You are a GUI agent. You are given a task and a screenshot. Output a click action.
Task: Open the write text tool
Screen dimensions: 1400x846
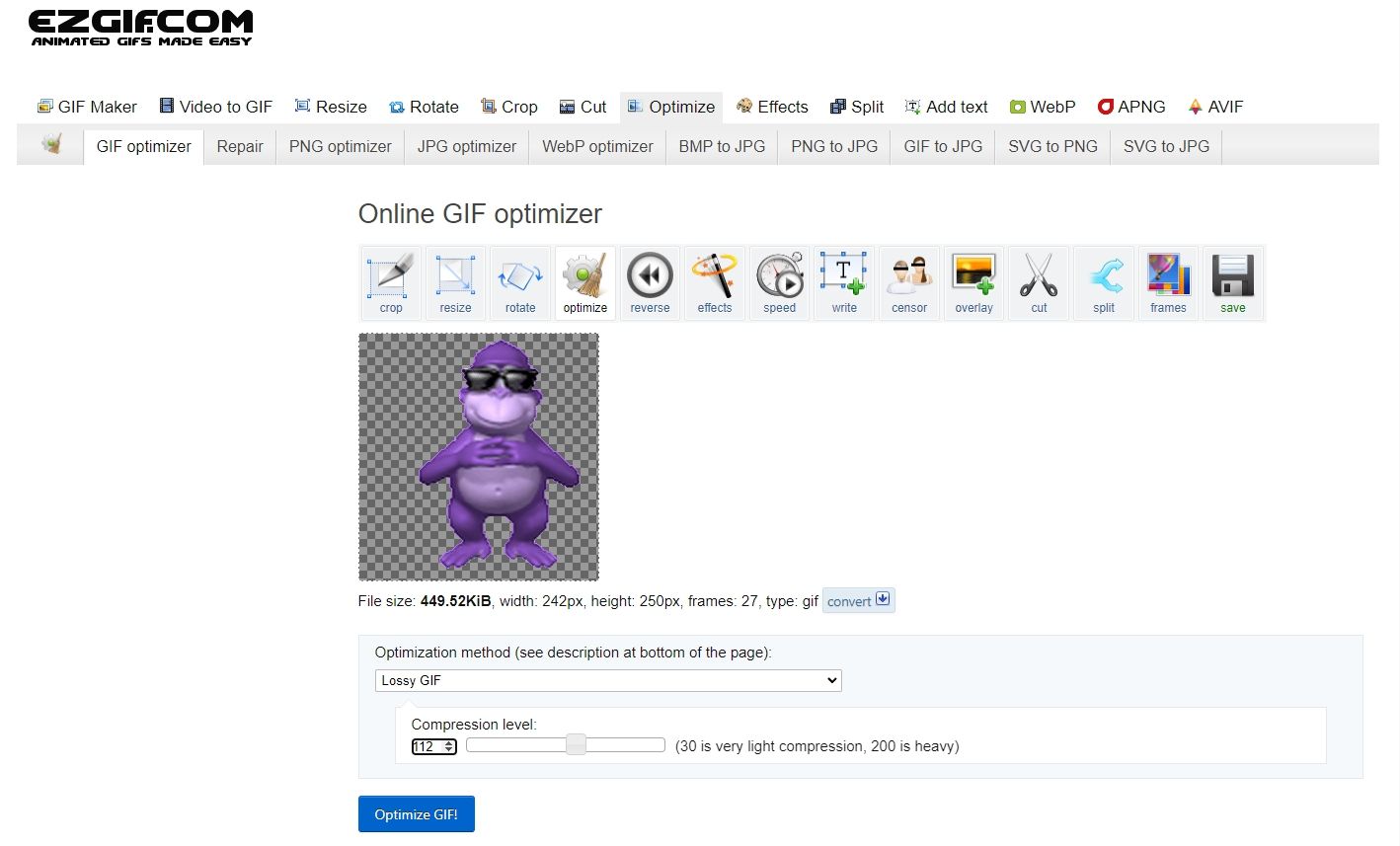point(843,282)
